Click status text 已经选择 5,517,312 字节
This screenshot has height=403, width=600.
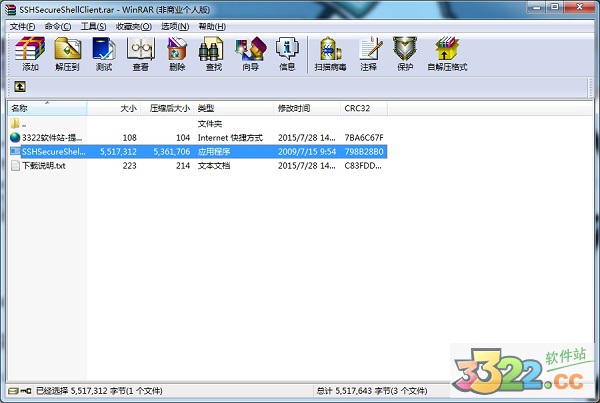tap(99, 391)
